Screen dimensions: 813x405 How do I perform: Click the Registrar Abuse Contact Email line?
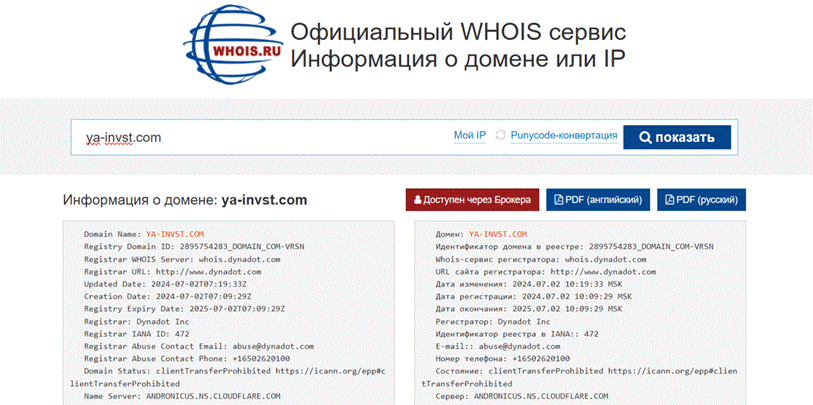click(199, 346)
